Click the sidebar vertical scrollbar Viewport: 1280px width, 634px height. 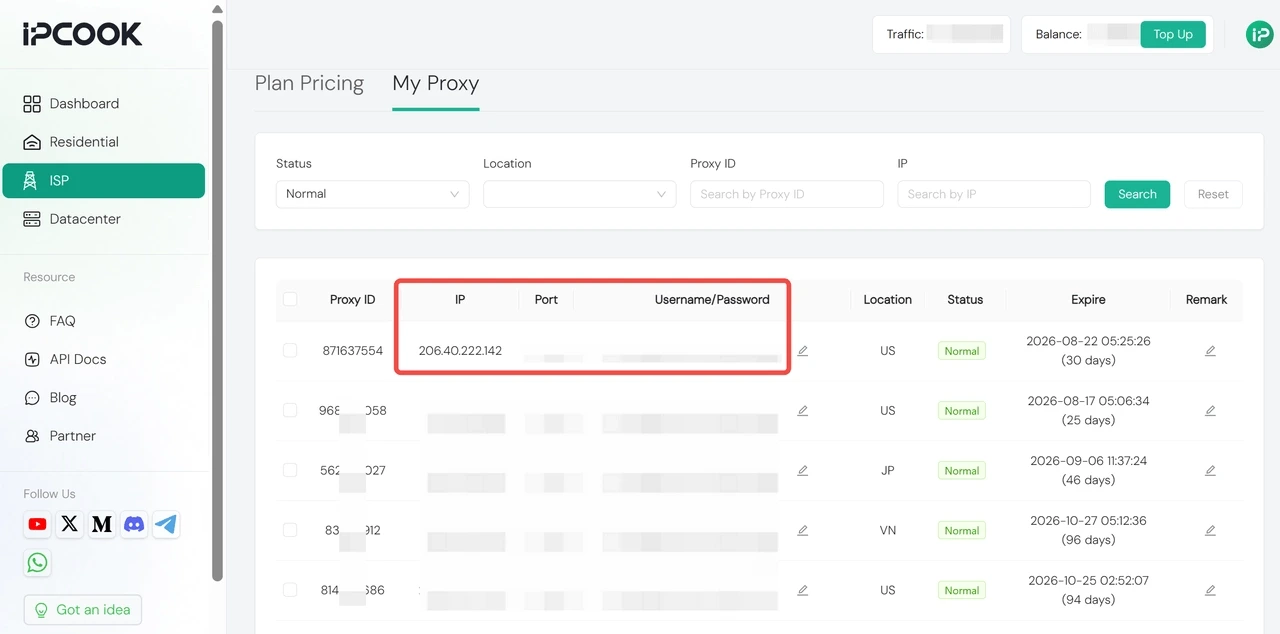[218, 300]
